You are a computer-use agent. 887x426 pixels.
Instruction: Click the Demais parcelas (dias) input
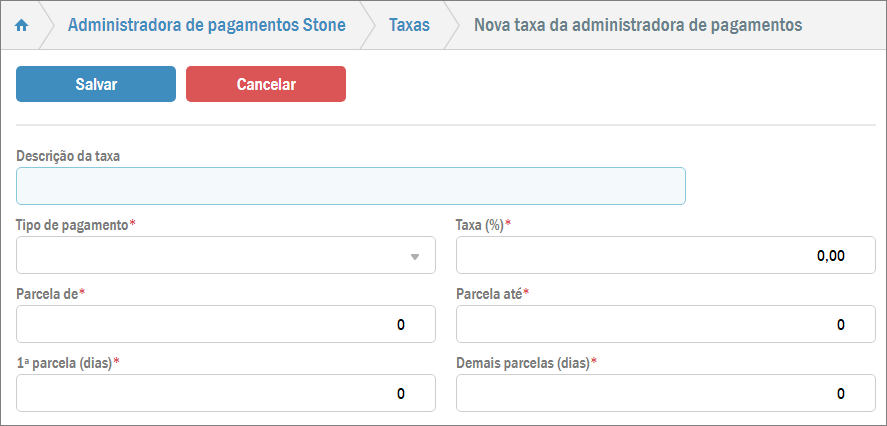[x=665, y=393]
